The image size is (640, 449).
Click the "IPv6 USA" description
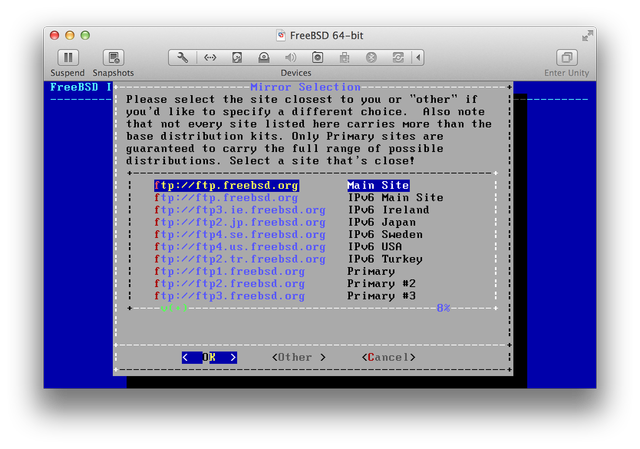[375, 247]
